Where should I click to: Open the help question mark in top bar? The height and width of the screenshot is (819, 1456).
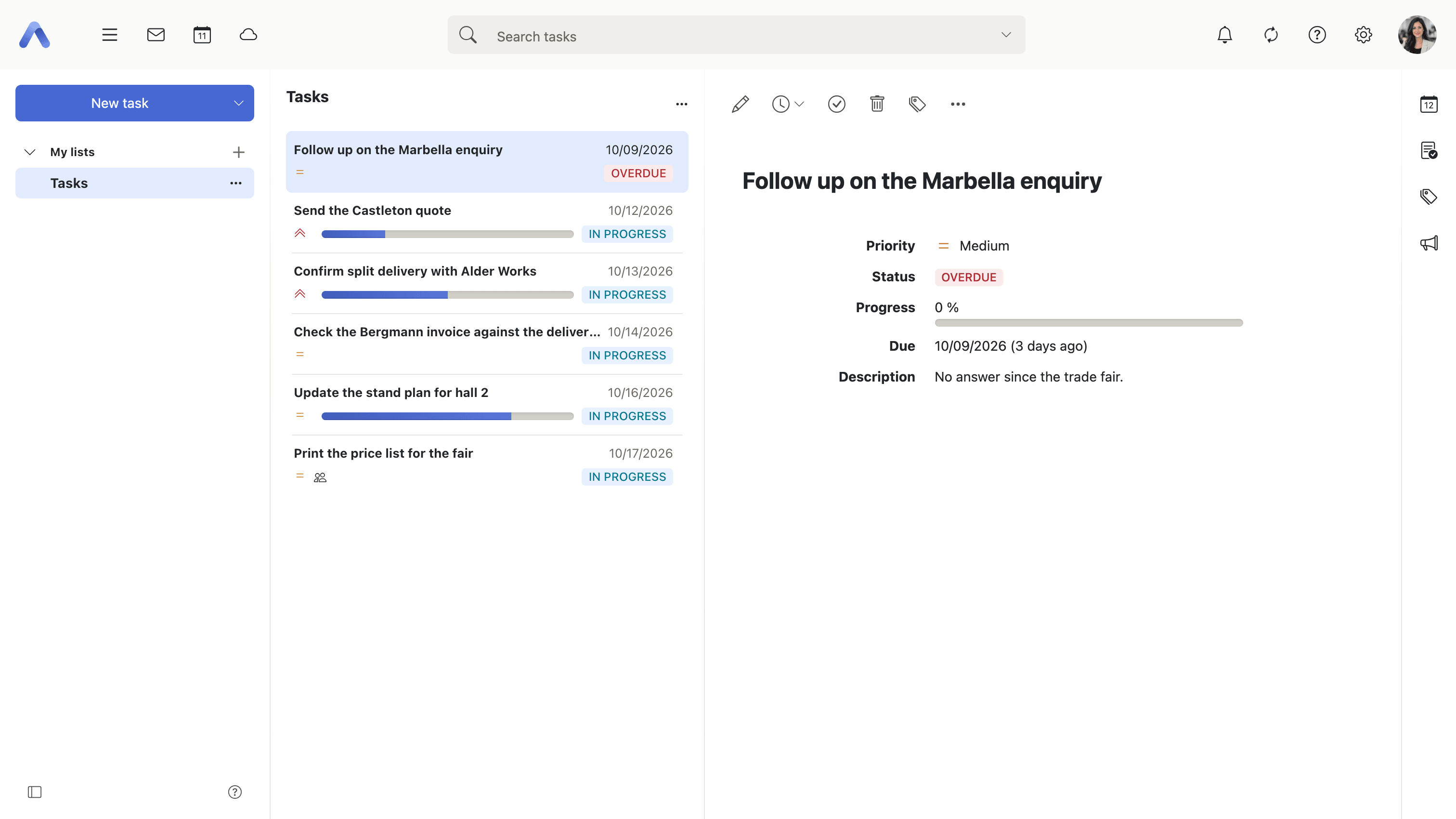[x=1317, y=35]
